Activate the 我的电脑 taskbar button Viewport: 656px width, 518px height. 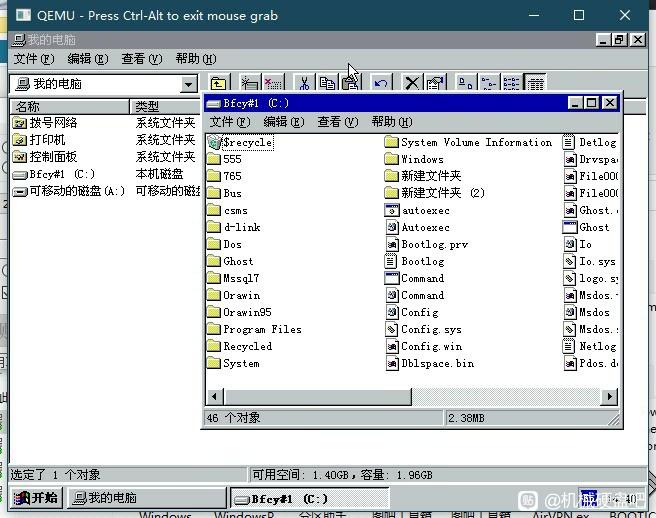coord(146,498)
